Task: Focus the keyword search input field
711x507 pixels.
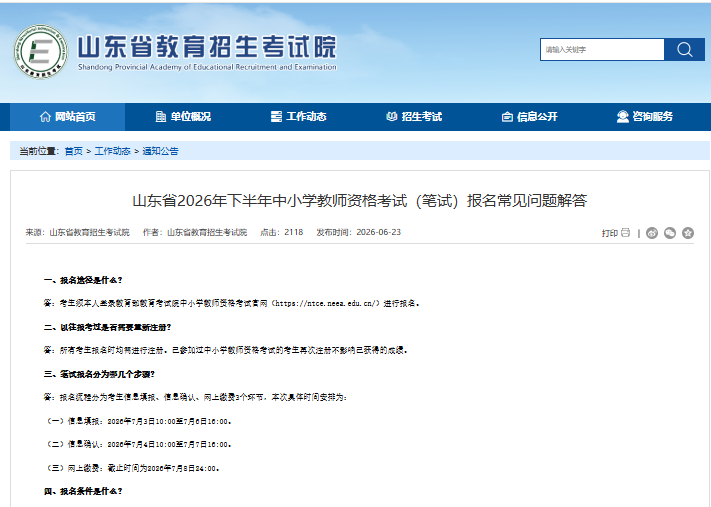Action: point(602,49)
